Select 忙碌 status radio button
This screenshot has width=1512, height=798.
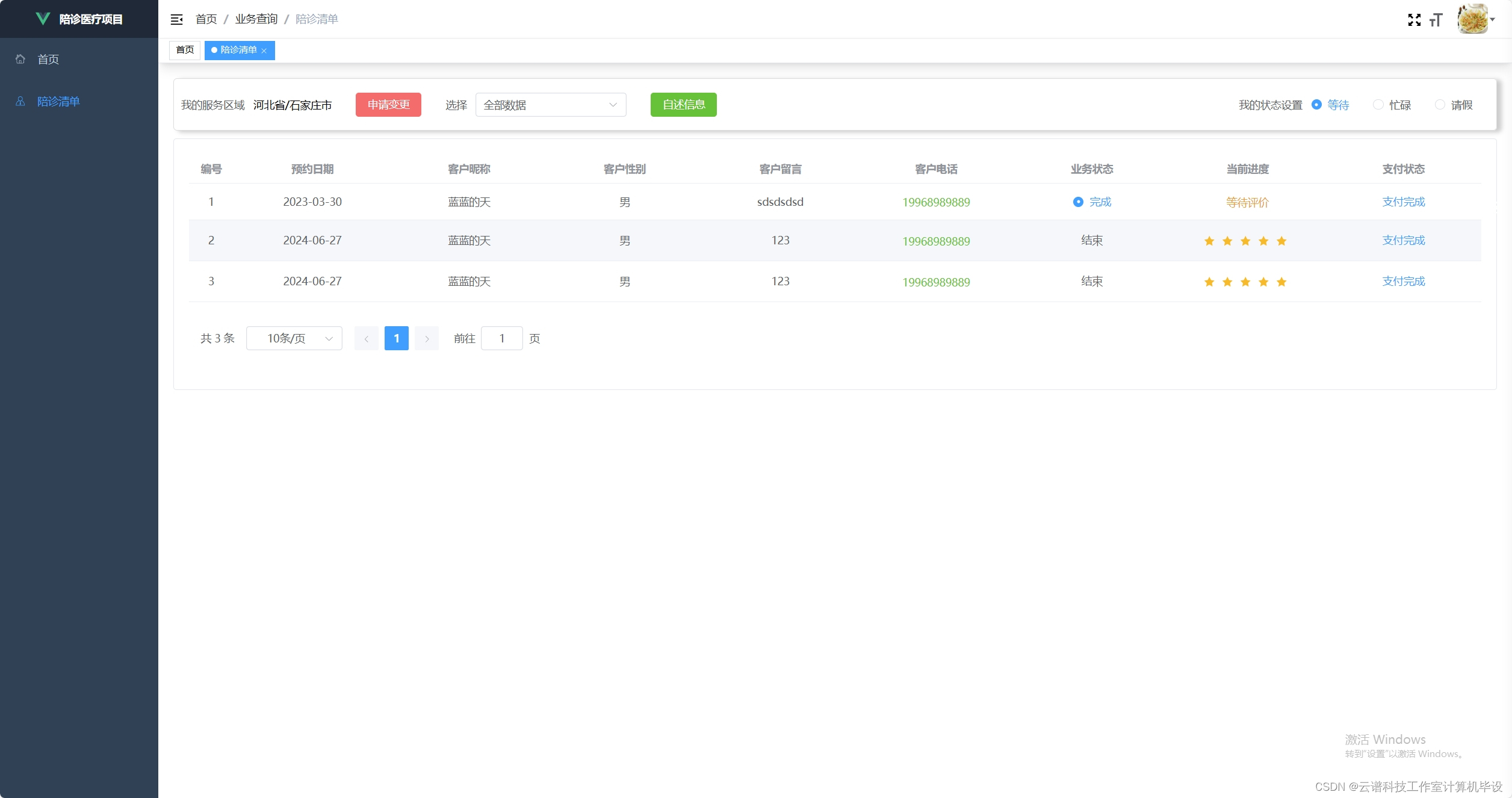point(1378,105)
